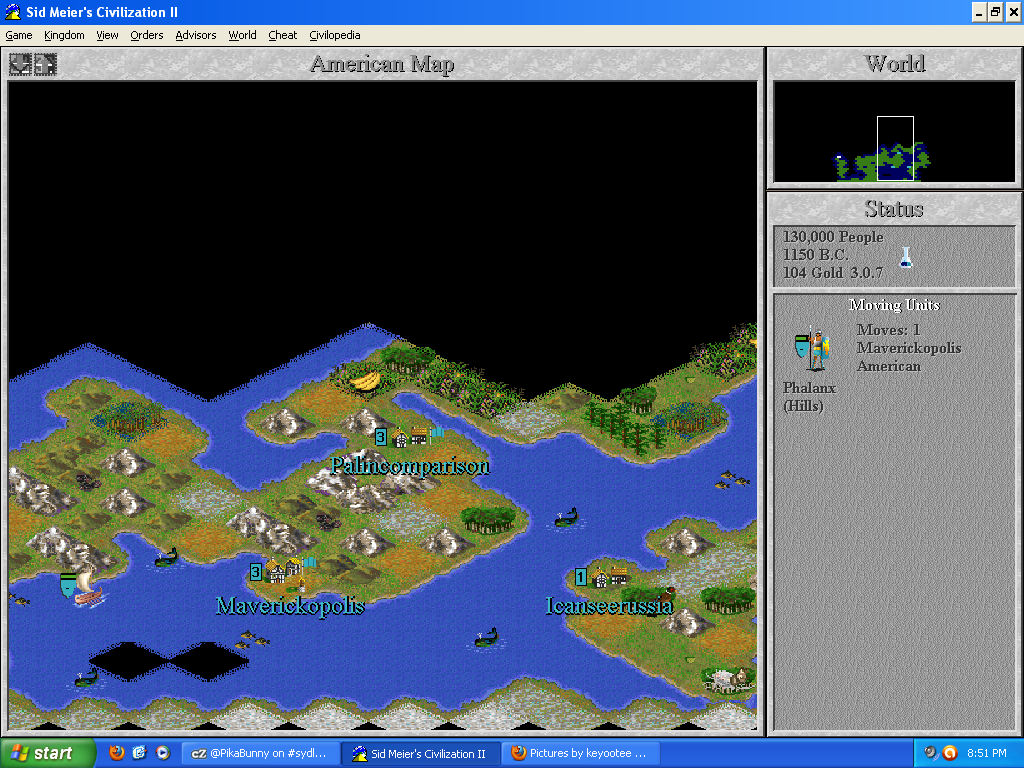Switch to @PikaBunny chat taskbar window

pyautogui.click(x=261, y=753)
